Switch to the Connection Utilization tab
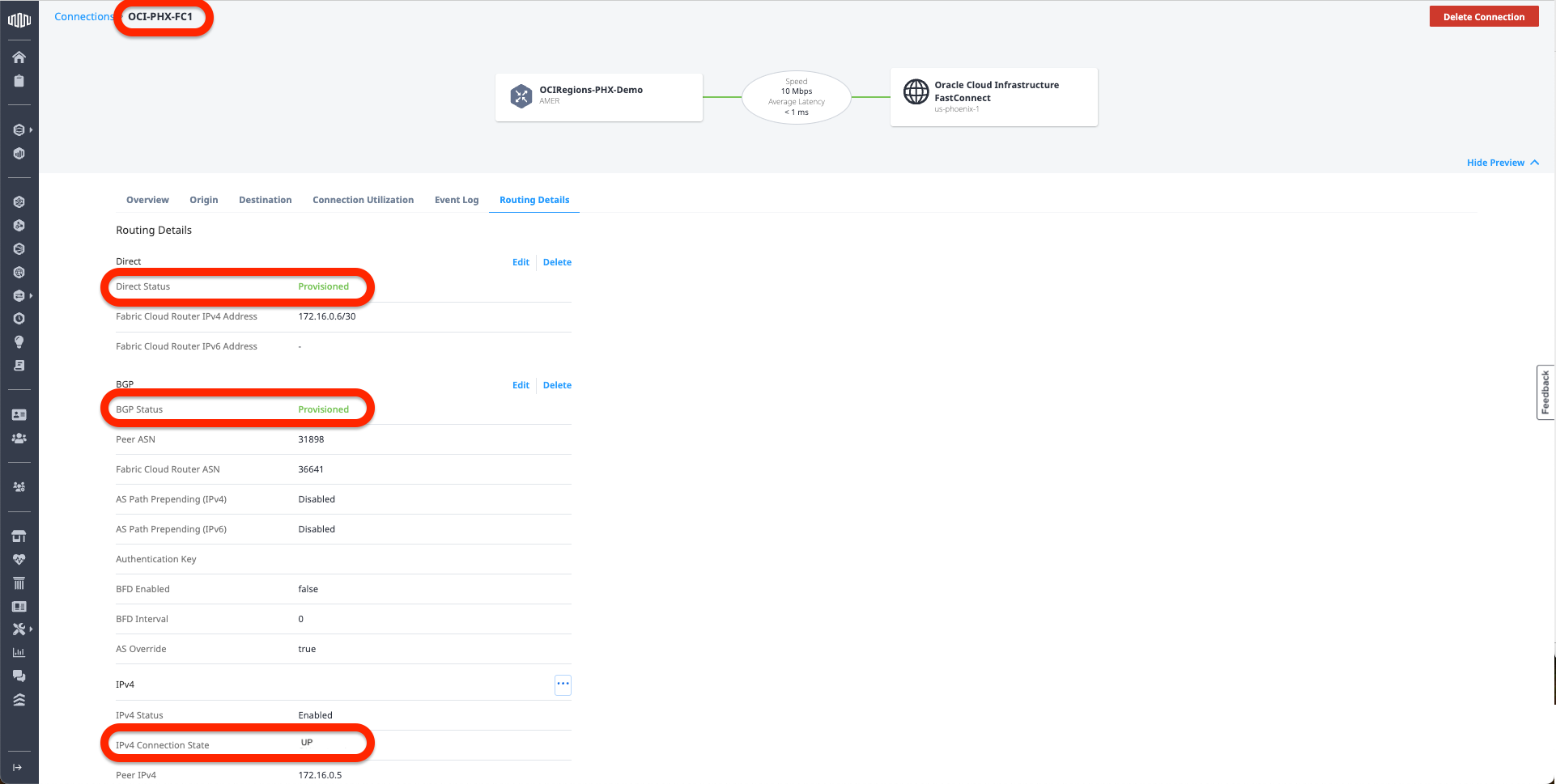The height and width of the screenshot is (784, 1556). coord(363,200)
